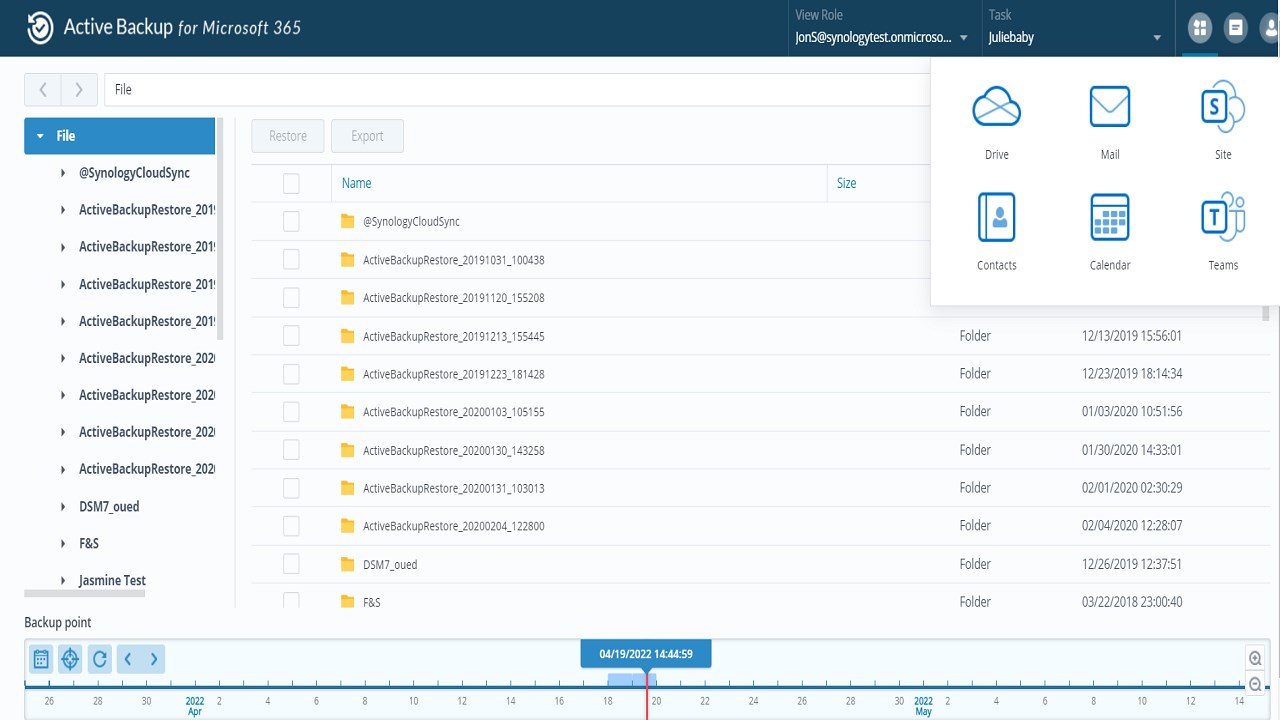Click folder icon of ActiveBackupRestore_20191213_155445
The image size is (1280, 720).
pyautogui.click(x=348, y=336)
